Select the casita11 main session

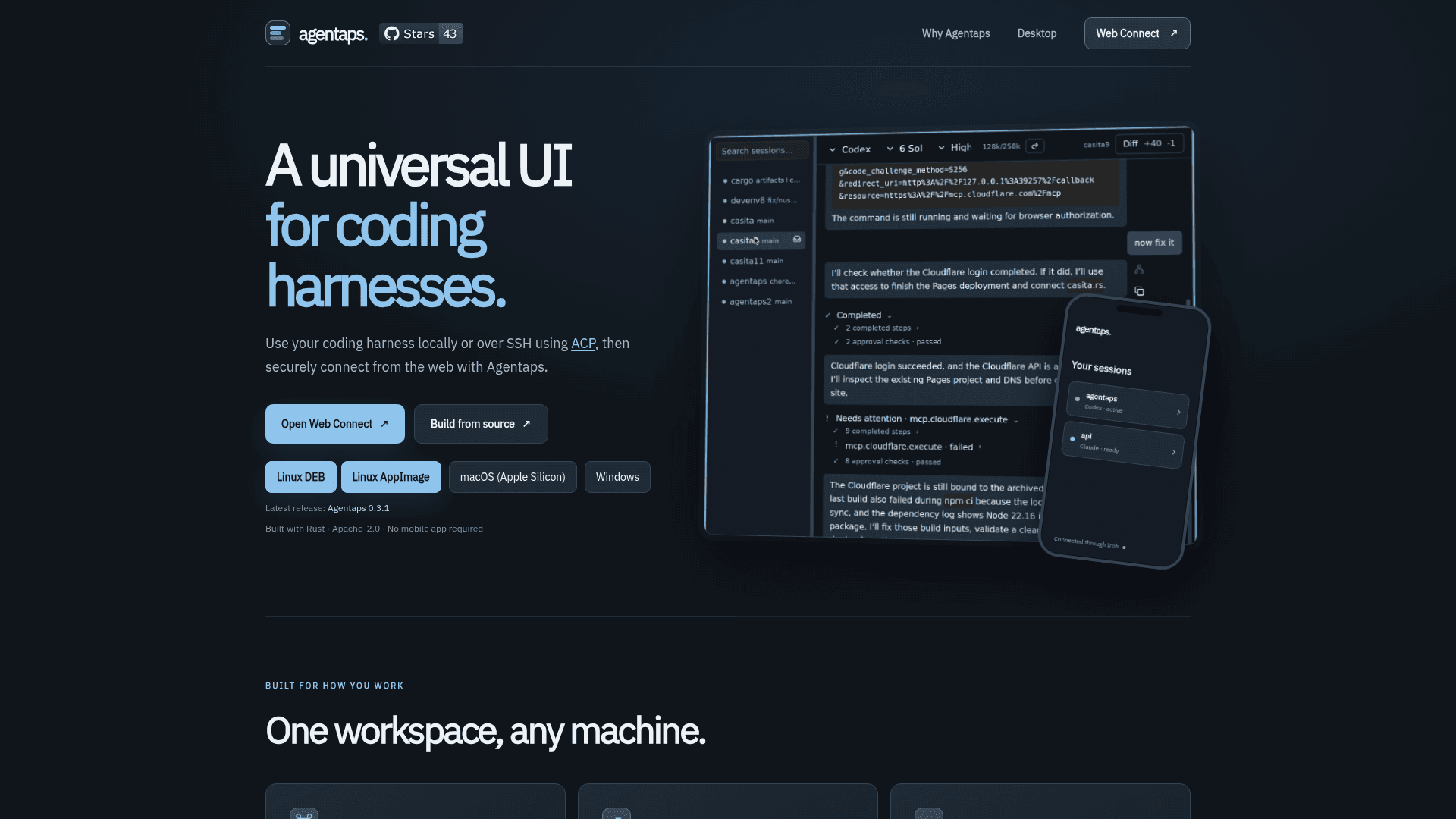[761, 261]
